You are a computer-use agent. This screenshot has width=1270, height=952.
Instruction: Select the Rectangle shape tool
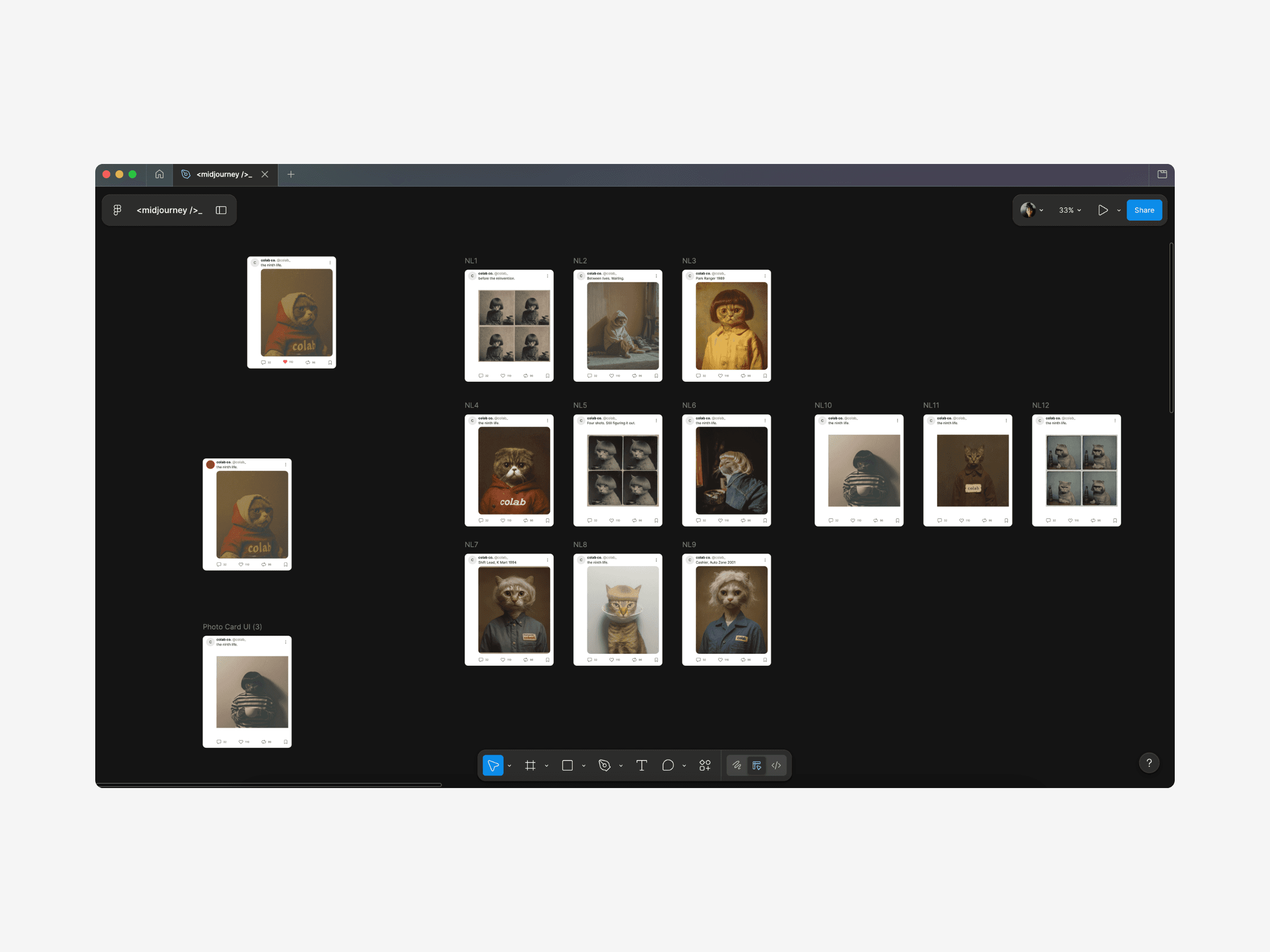tap(567, 765)
